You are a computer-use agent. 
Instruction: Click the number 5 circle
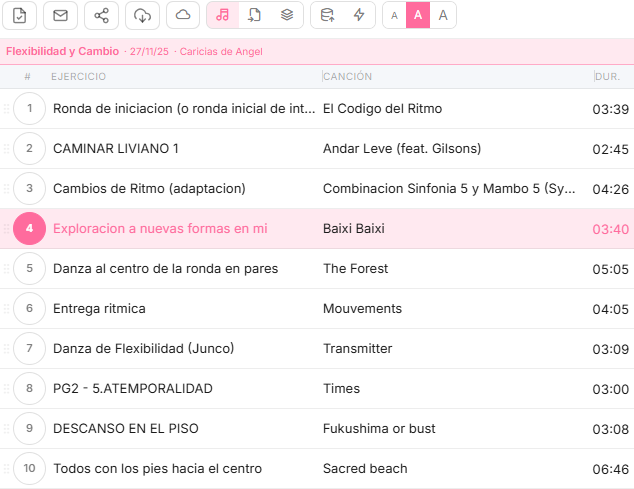click(30, 269)
